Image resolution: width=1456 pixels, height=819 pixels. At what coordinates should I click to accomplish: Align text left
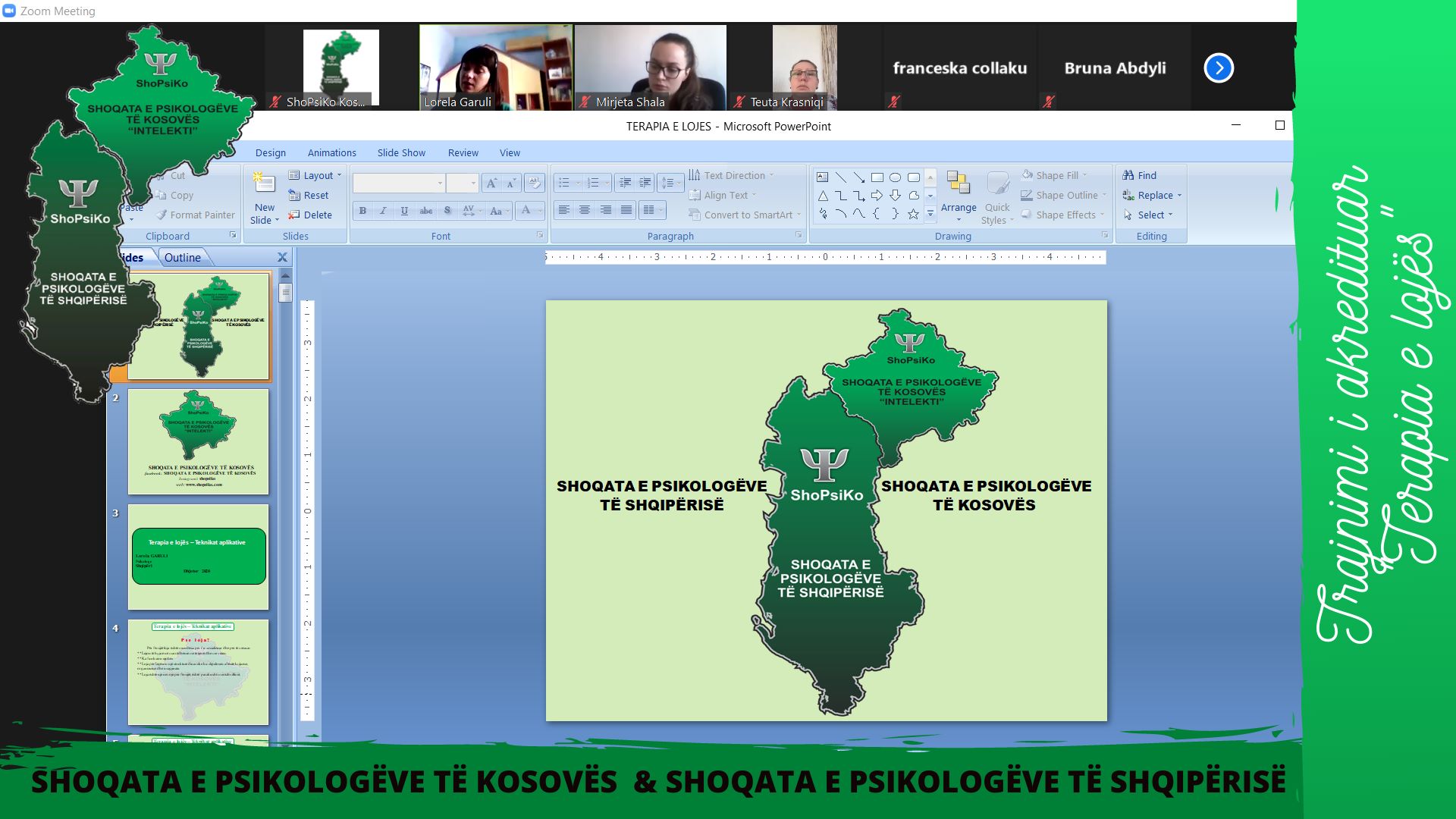(x=563, y=210)
